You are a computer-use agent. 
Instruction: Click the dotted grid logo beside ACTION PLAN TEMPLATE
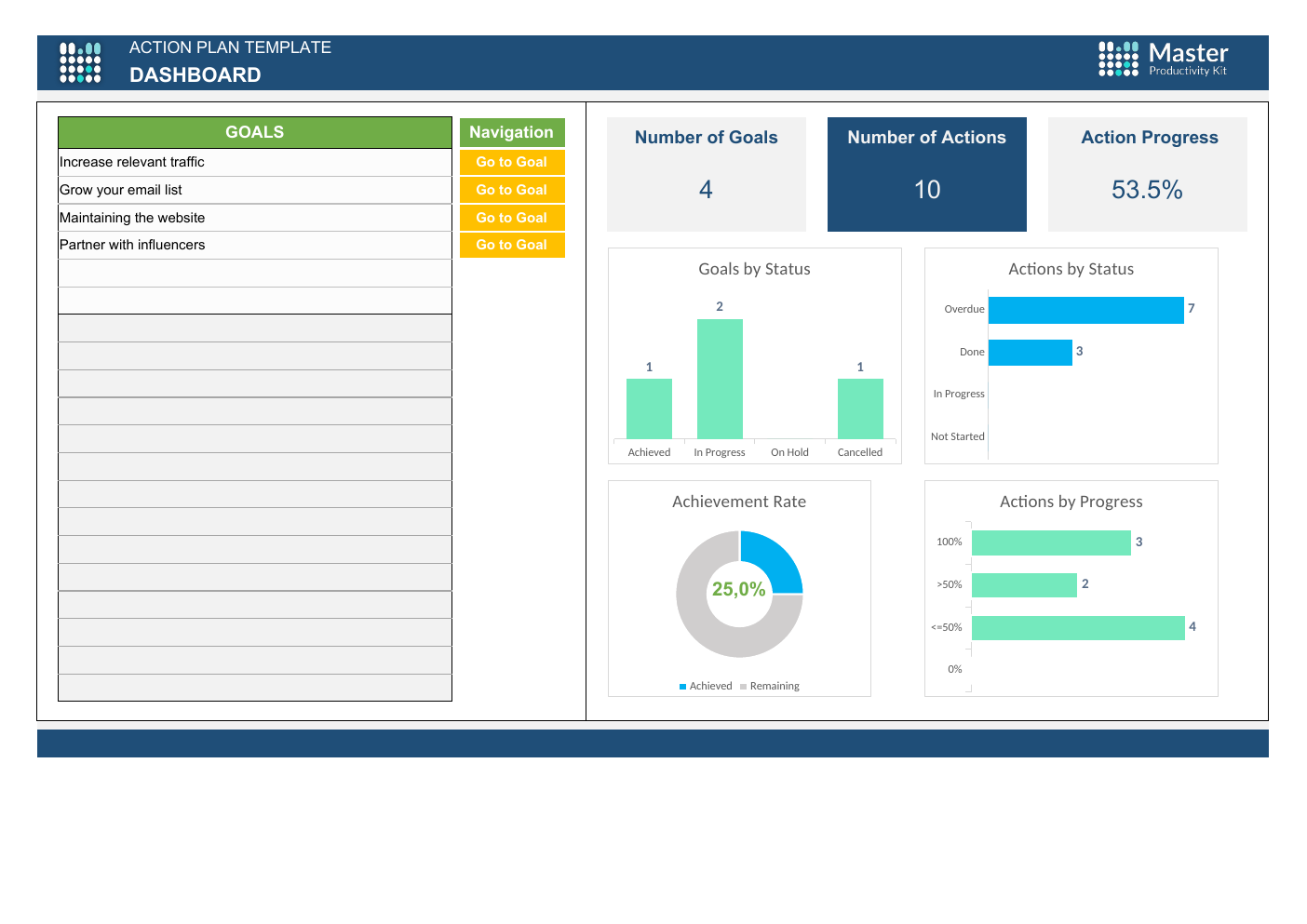click(80, 62)
